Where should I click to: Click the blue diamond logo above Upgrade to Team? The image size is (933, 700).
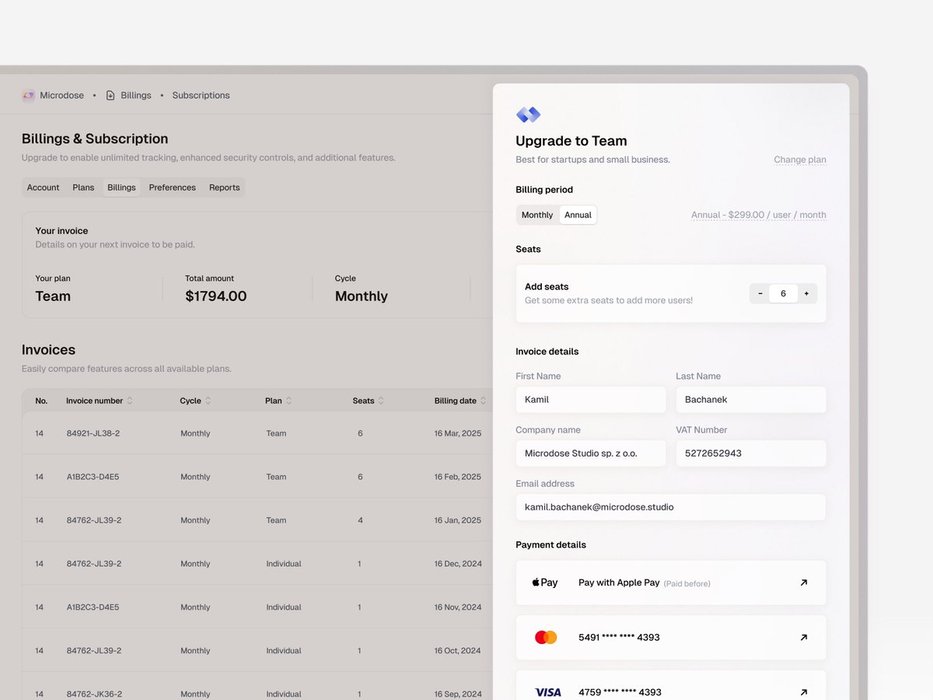click(x=528, y=114)
